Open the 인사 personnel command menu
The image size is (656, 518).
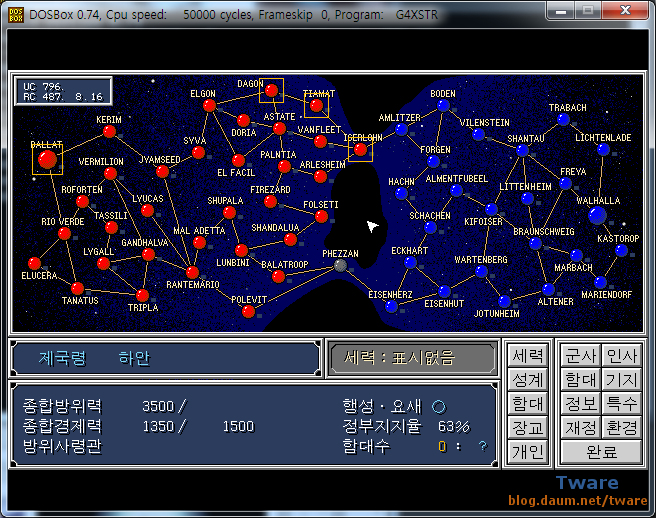coord(622,356)
